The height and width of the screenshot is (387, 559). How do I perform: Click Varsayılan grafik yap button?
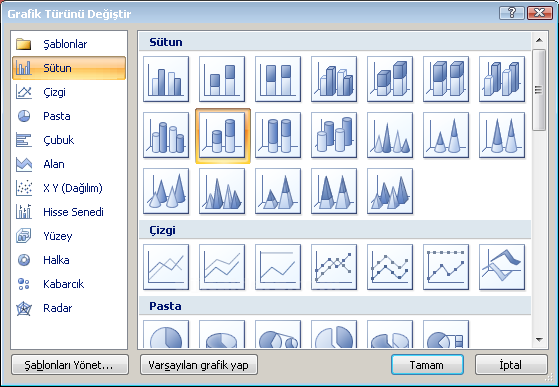coord(199,365)
